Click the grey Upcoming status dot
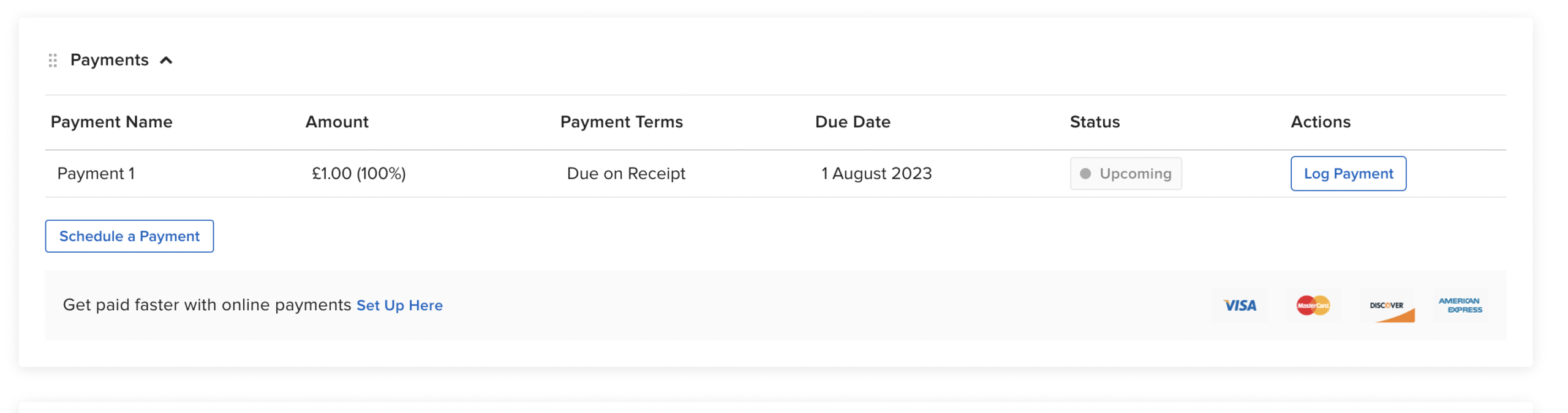Screen dimensions: 1568x413 [x=1085, y=174]
